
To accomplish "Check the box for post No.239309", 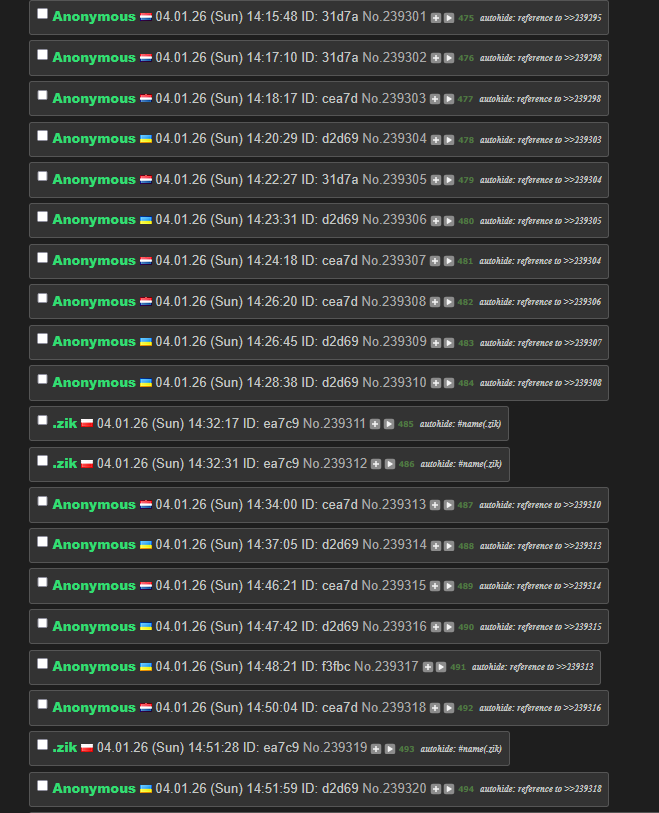I will [43, 339].
